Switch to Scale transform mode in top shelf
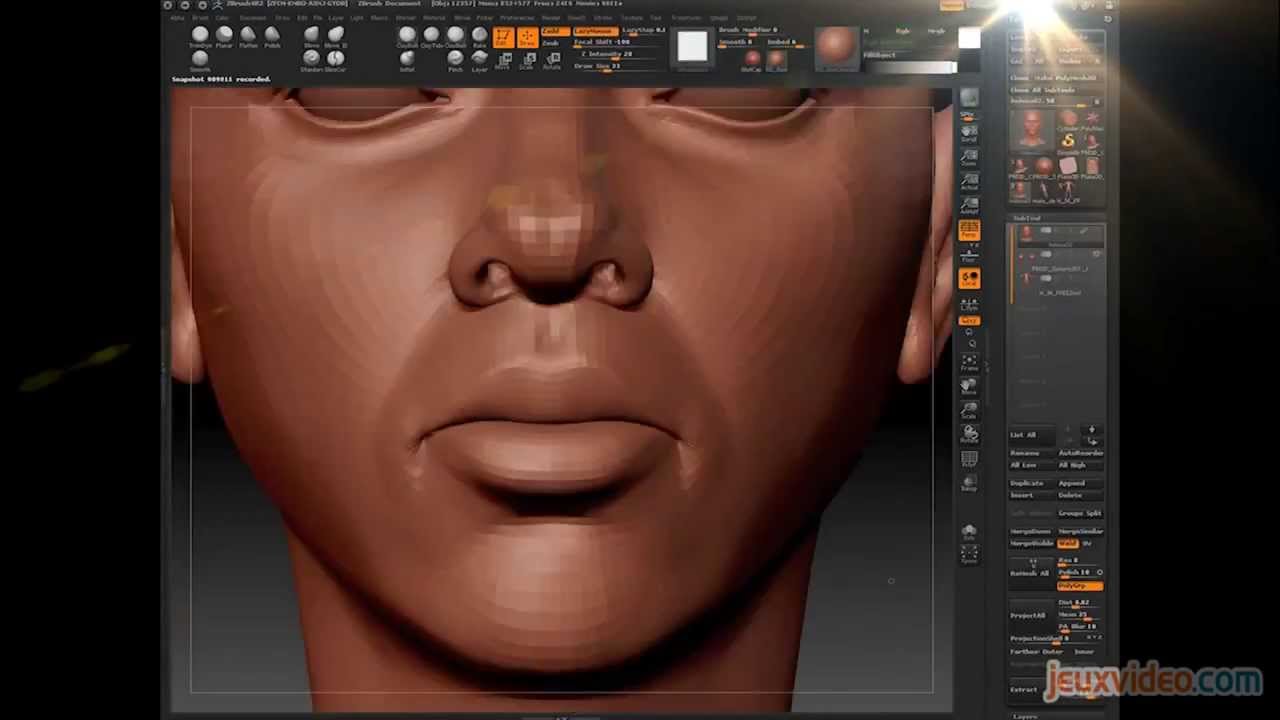The height and width of the screenshot is (720, 1280). click(527, 61)
